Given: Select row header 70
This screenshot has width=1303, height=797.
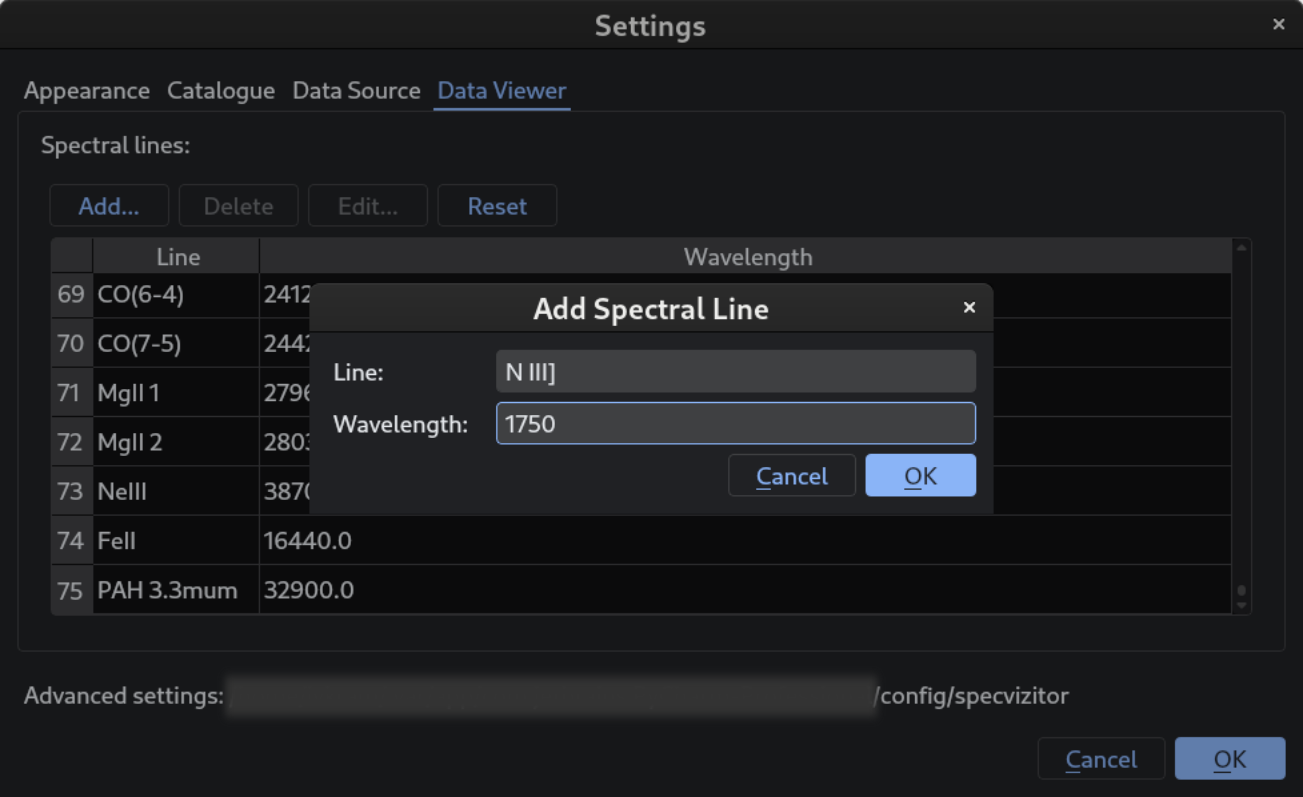Looking at the screenshot, I should 71,343.
